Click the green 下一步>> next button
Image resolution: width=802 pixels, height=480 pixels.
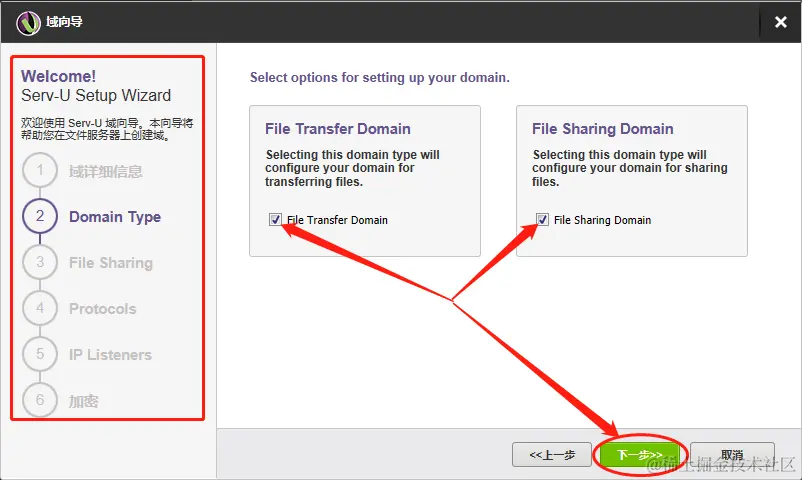pos(639,454)
